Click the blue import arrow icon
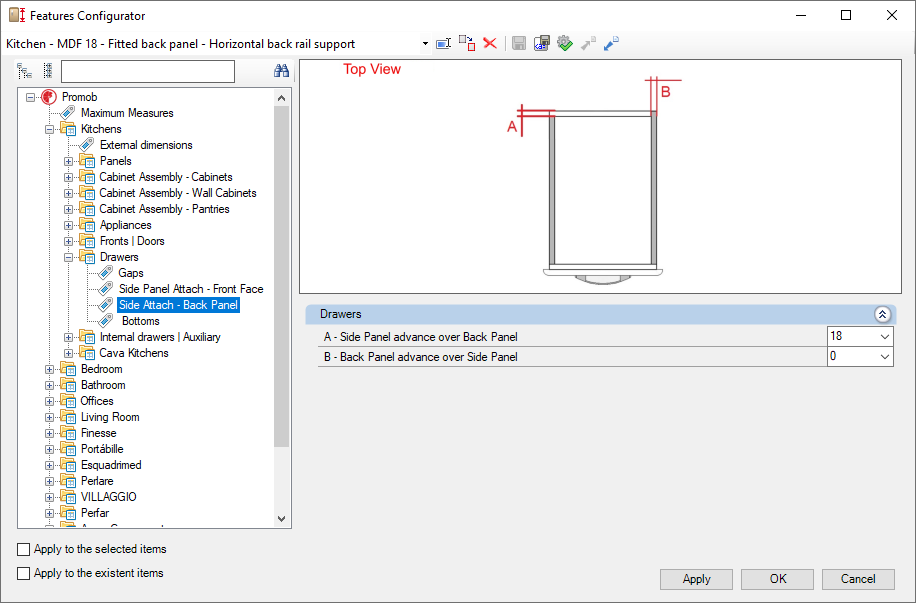The width and height of the screenshot is (916, 603). pyautogui.click(x=611, y=43)
